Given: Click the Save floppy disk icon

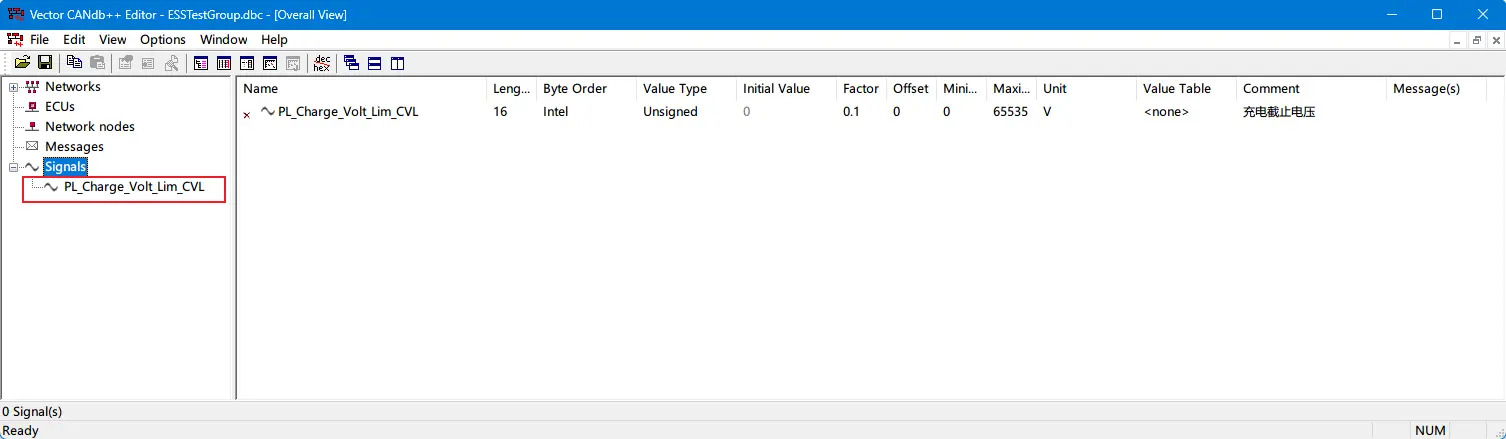Looking at the screenshot, I should tap(45, 63).
